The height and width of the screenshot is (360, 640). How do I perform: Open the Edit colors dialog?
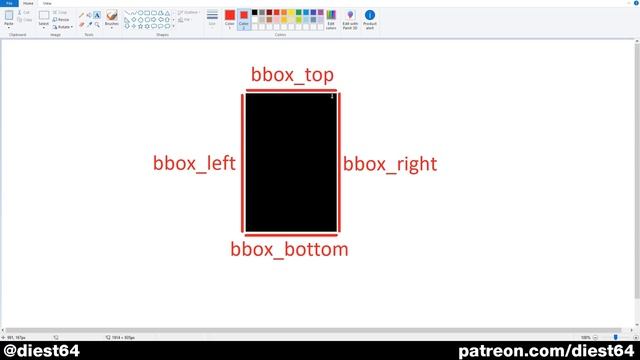click(x=331, y=19)
